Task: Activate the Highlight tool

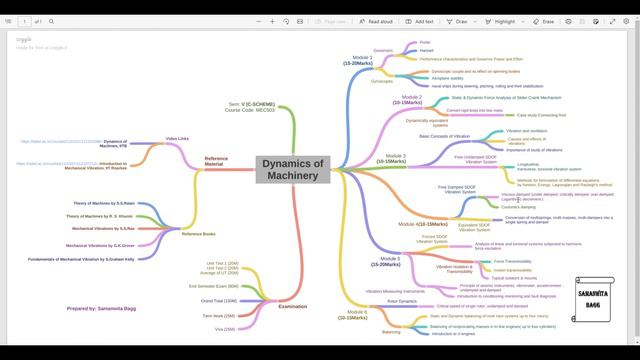Action: 500,21
